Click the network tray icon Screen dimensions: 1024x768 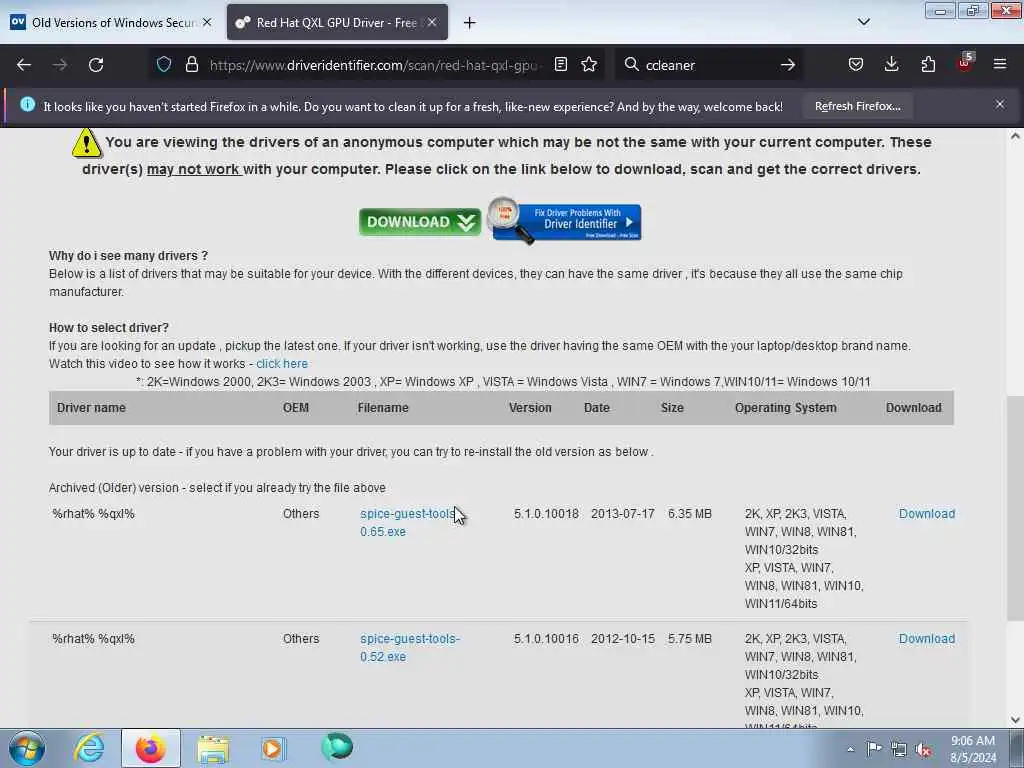tap(899, 750)
